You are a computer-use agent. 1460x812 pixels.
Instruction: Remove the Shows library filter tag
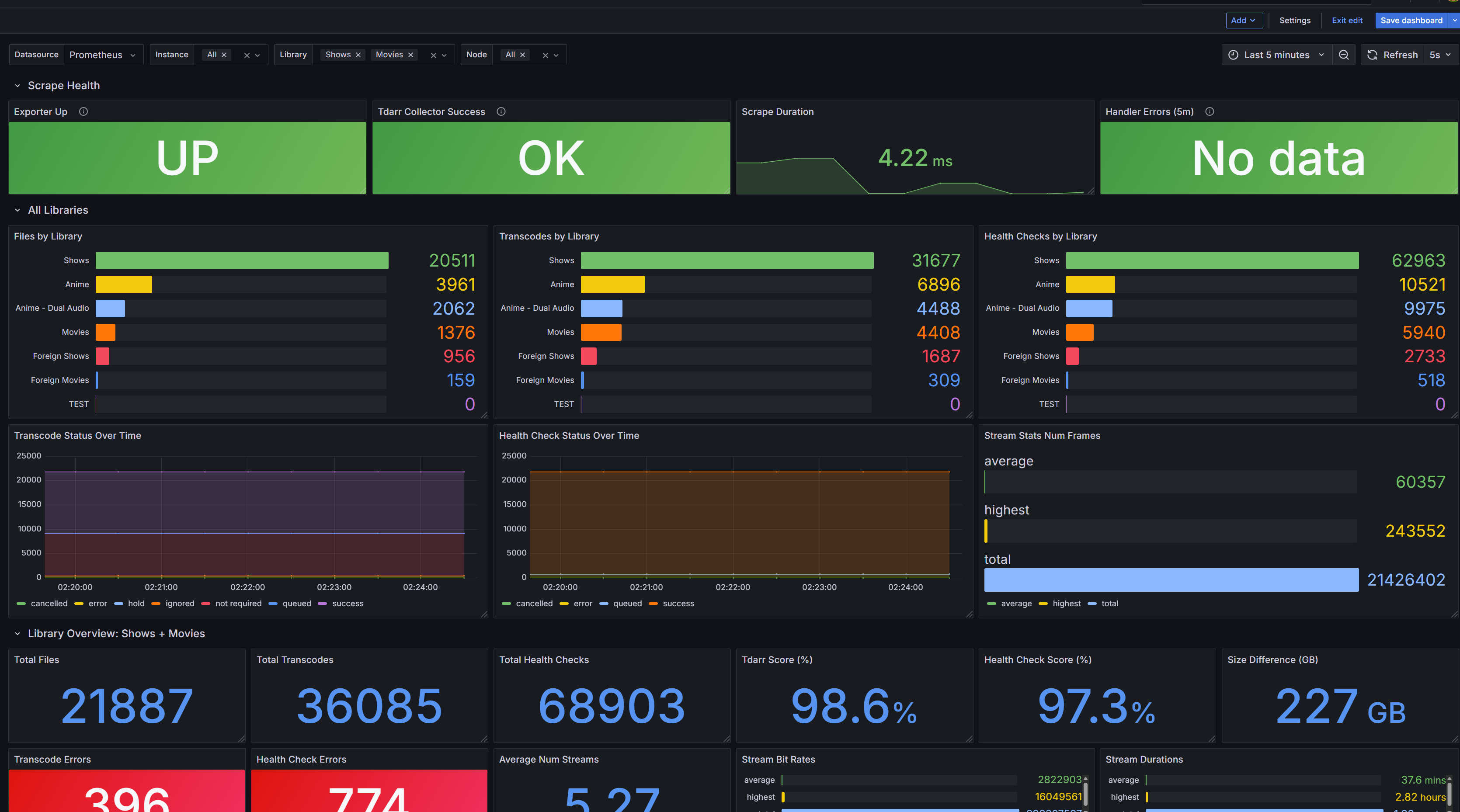(358, 55)
